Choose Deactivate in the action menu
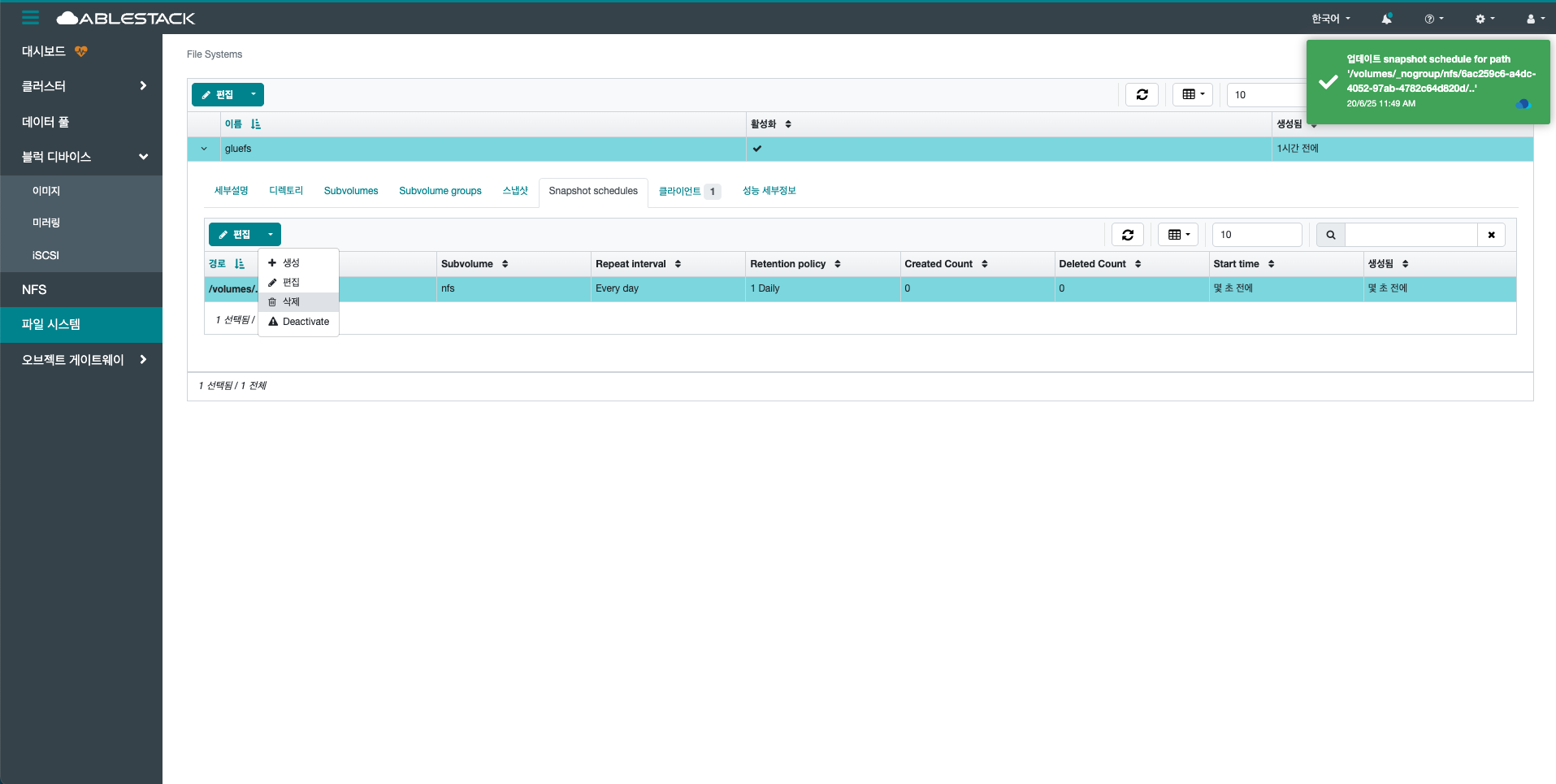Screen dimensions: 1556x784 coord(305,322)
